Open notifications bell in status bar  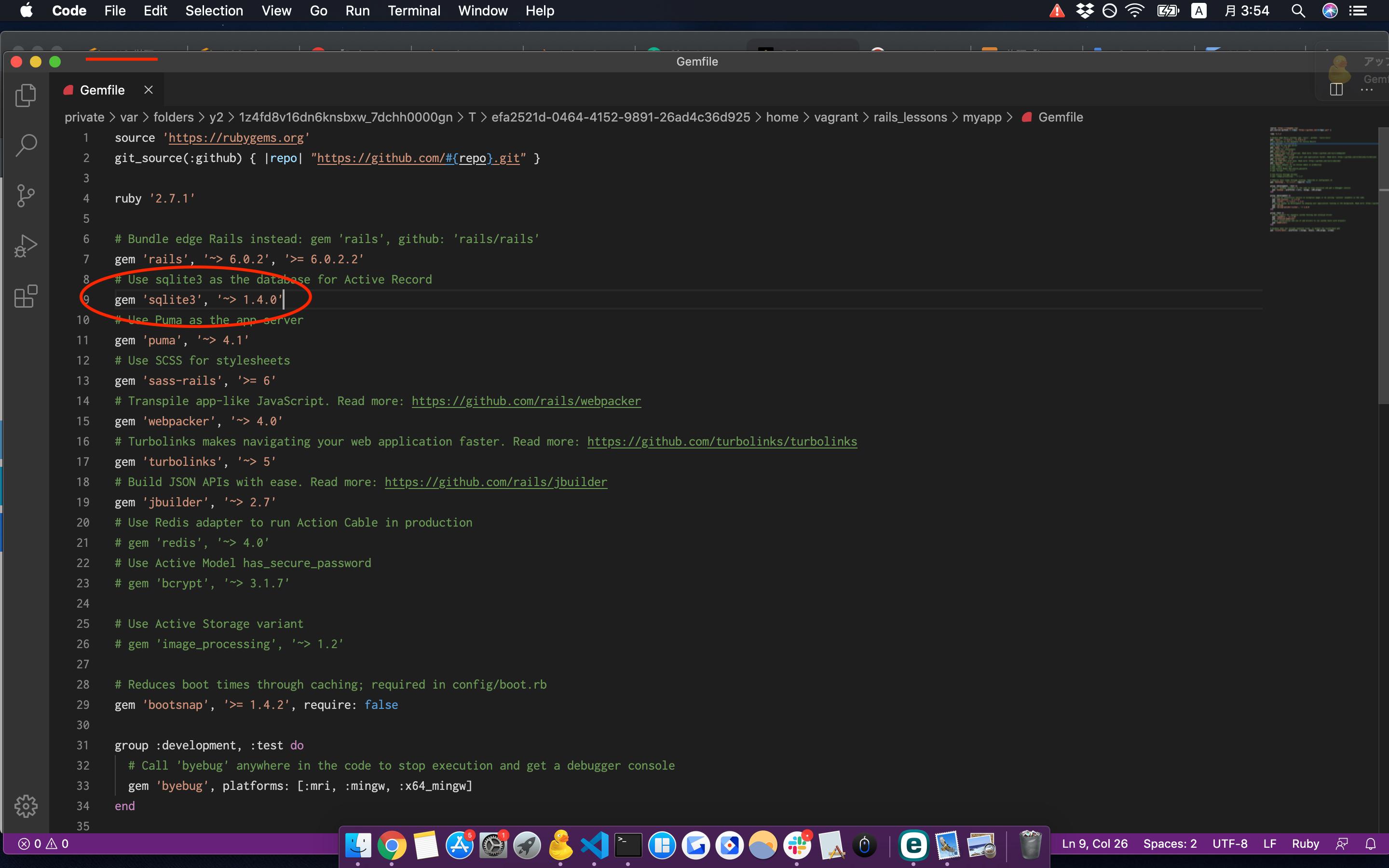(x=1371, y=843)
